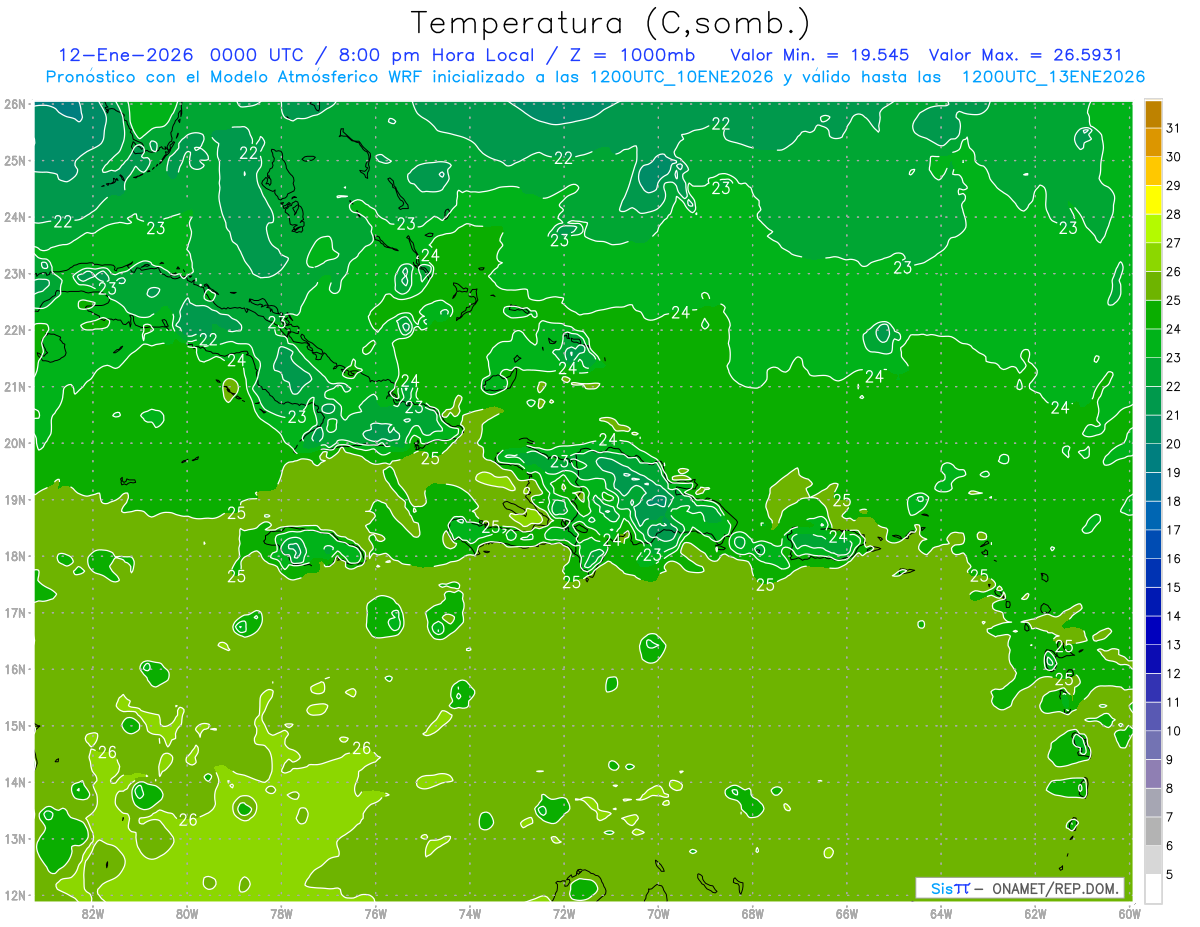The image size is (1200, 927).
Task: Click the "76W" longitude axis label
Action: point(375,913)
